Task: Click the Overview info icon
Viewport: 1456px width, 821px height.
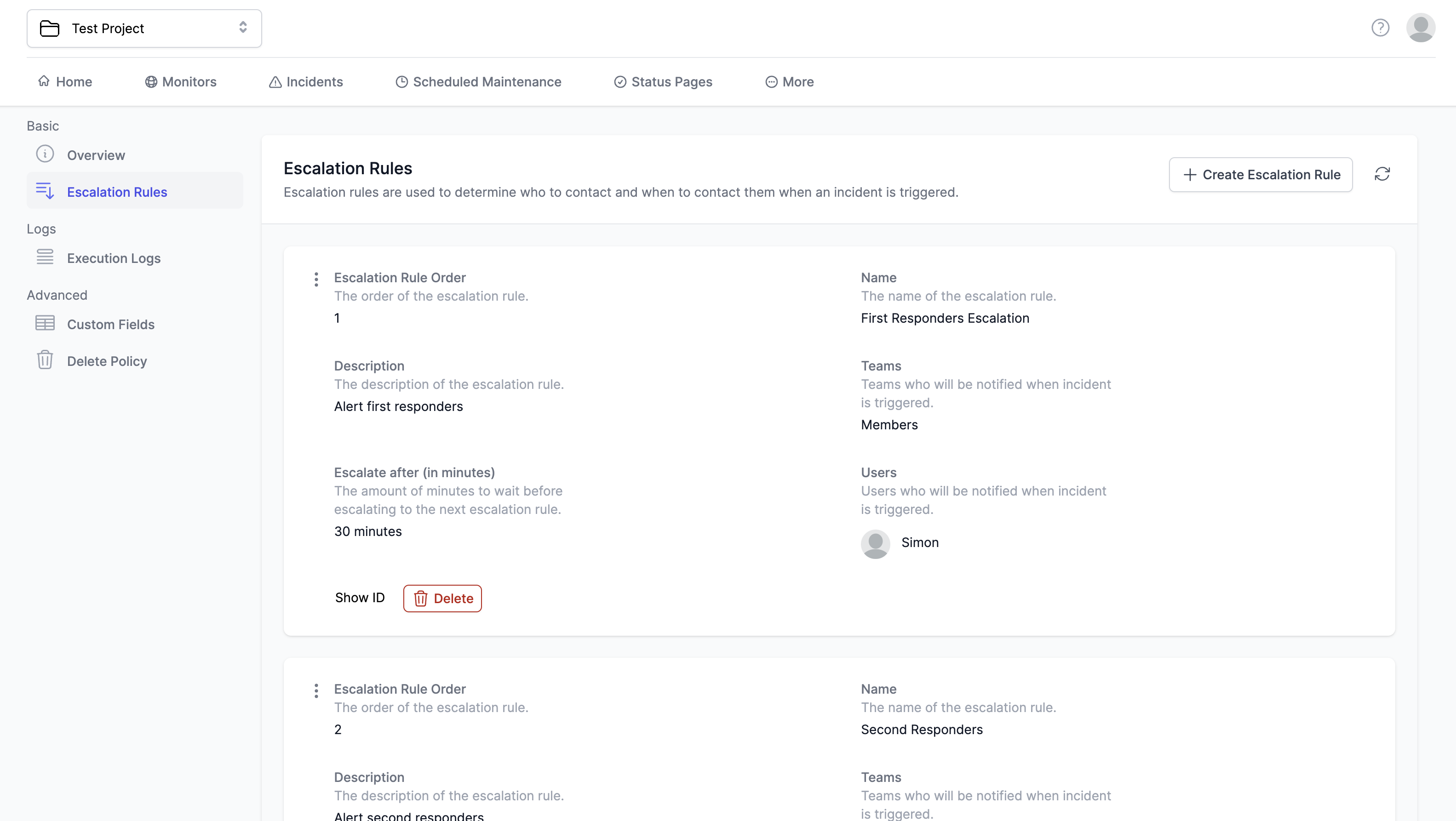Action: click(45, 154)
